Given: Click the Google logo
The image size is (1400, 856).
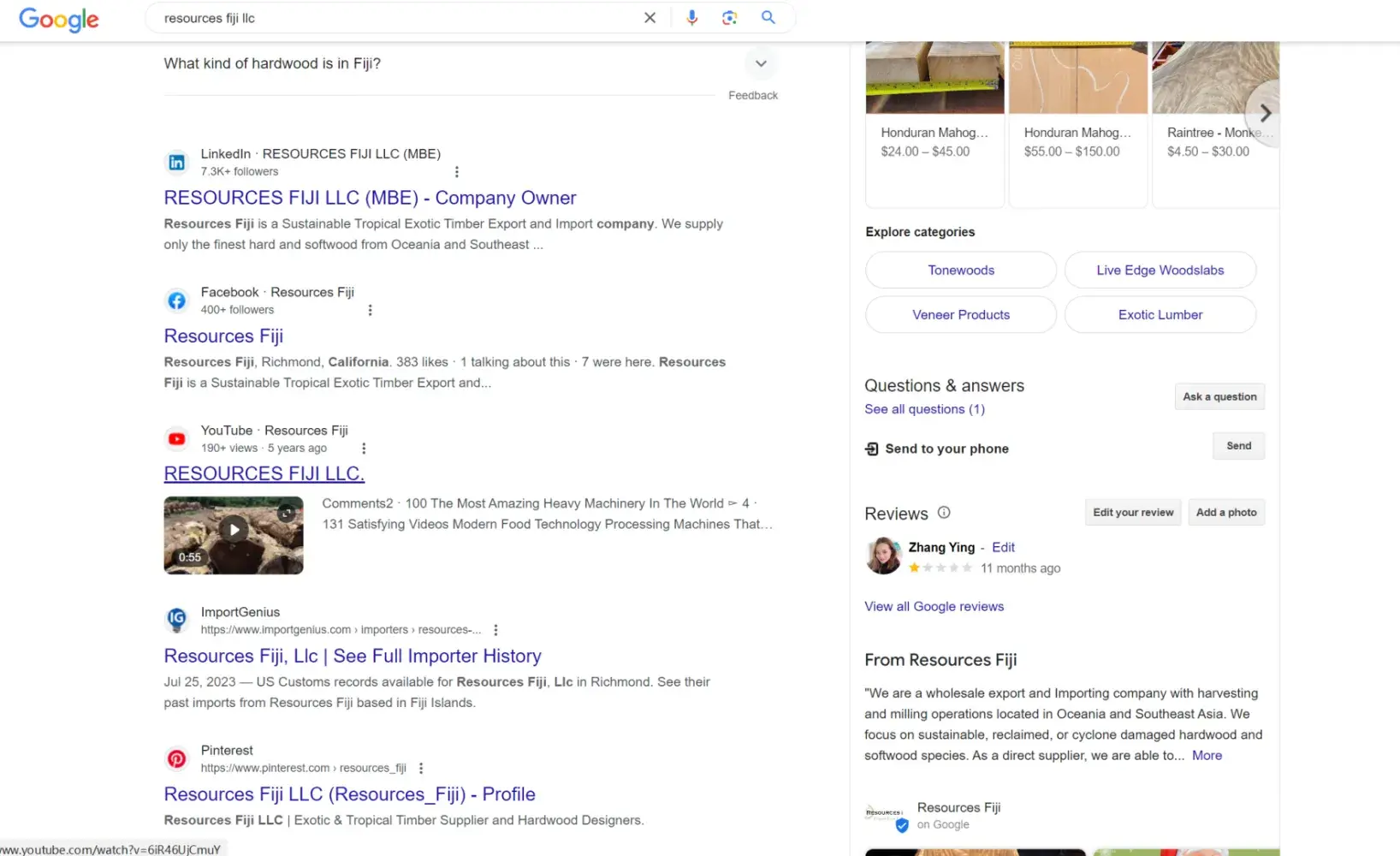Looking at the screenshot, I should (58, 19).
